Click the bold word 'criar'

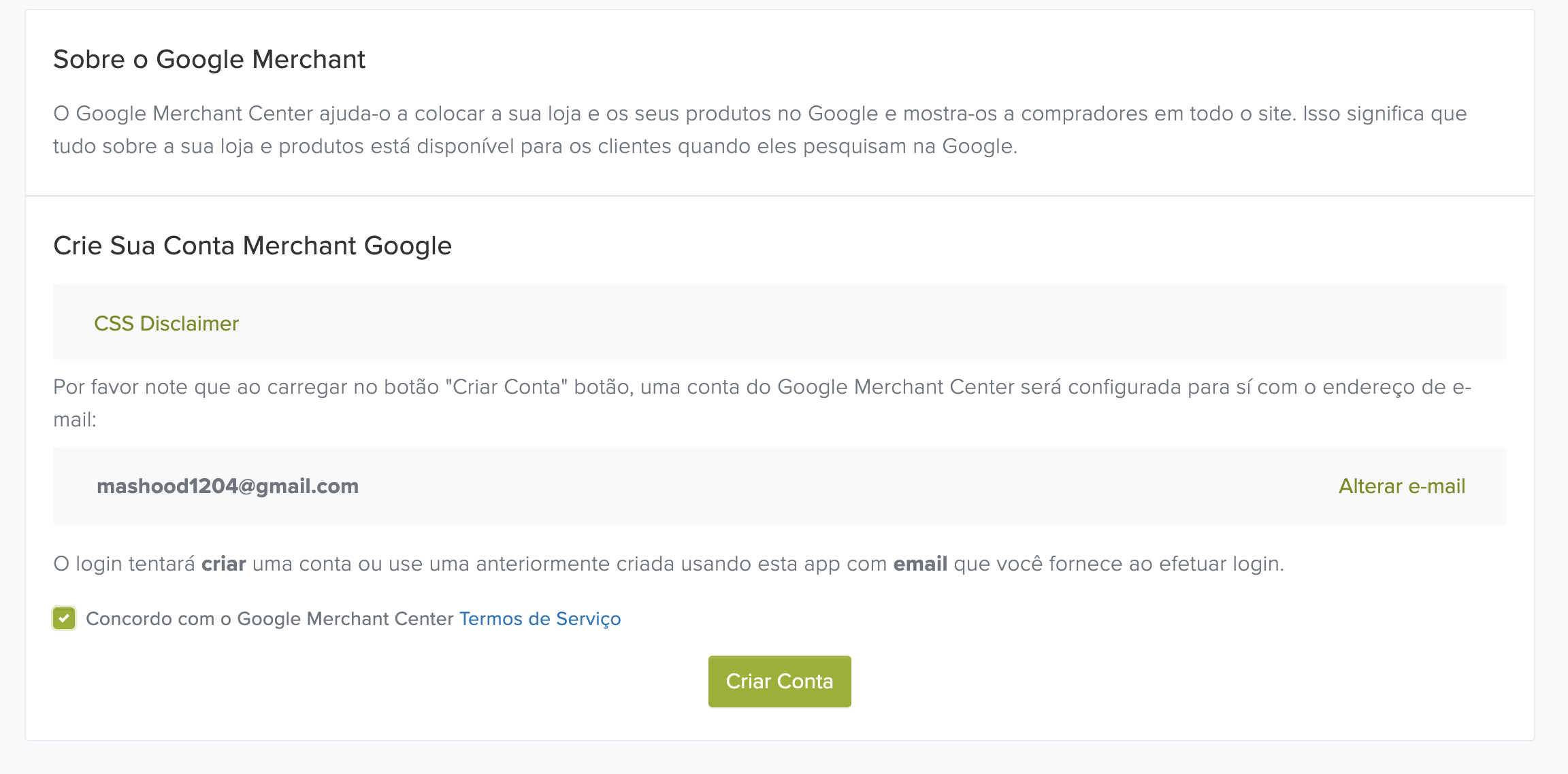tap(223, 564)
